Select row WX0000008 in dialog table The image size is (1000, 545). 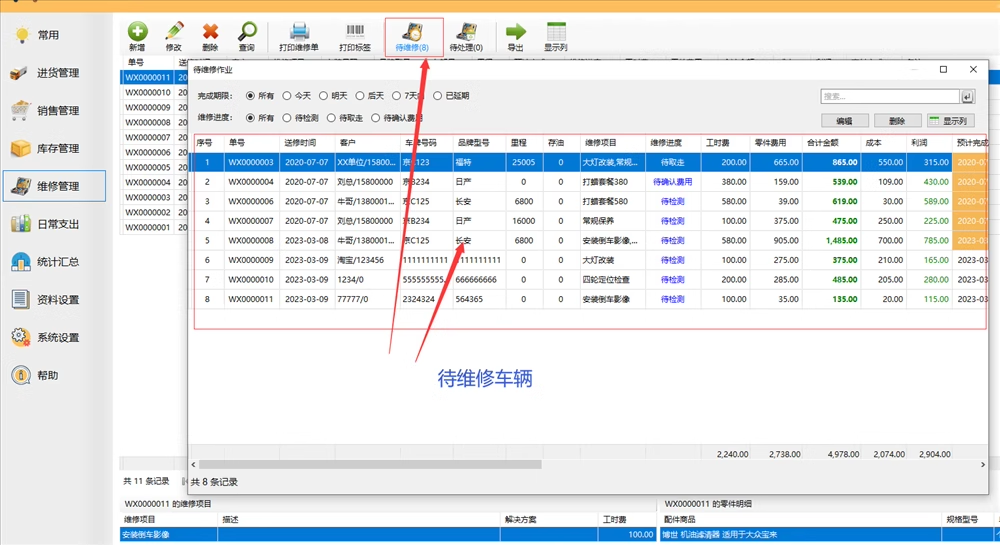click(x=589, y=241)
